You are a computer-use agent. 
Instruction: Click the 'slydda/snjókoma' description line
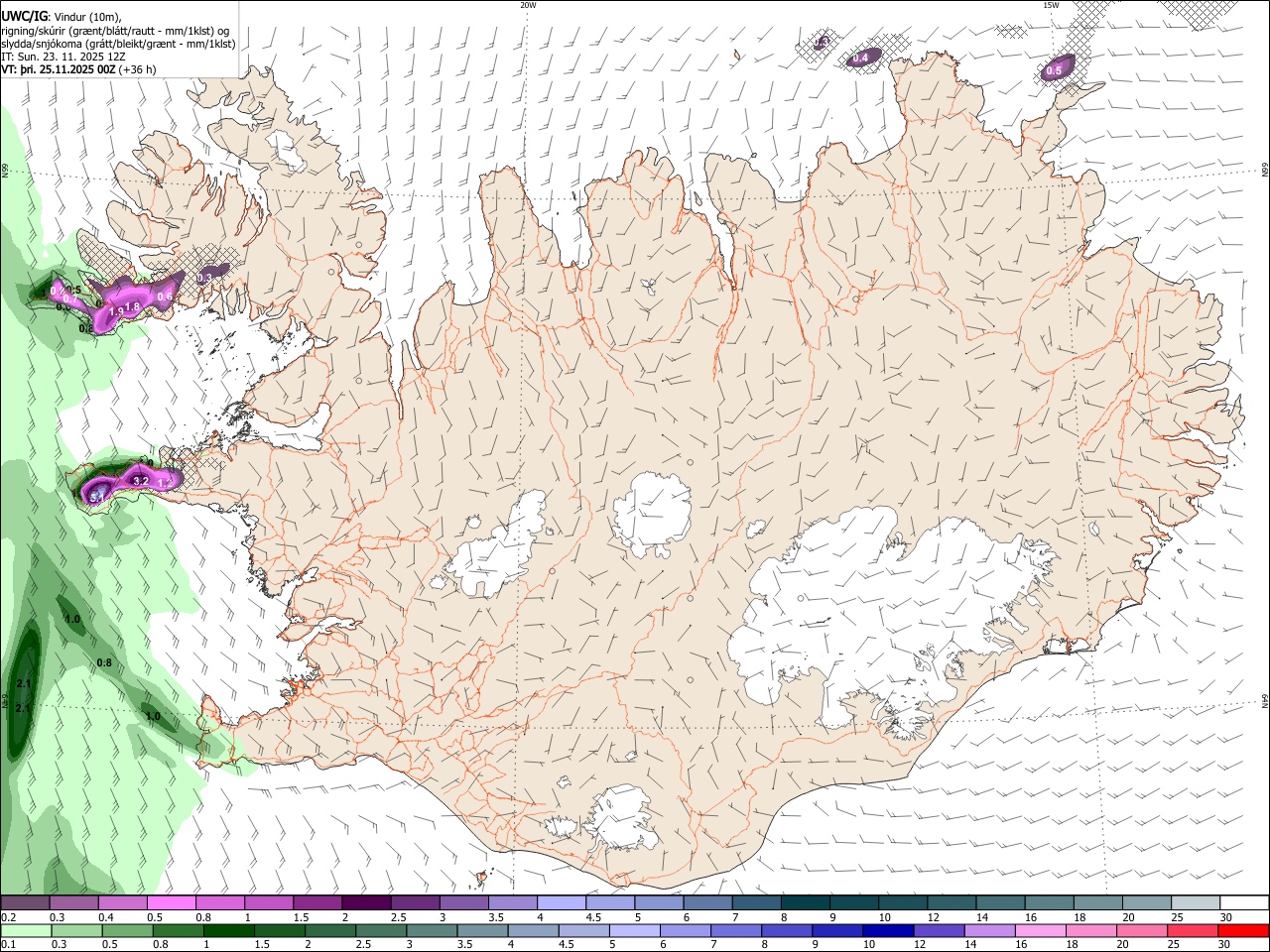[x=118, y=44]
